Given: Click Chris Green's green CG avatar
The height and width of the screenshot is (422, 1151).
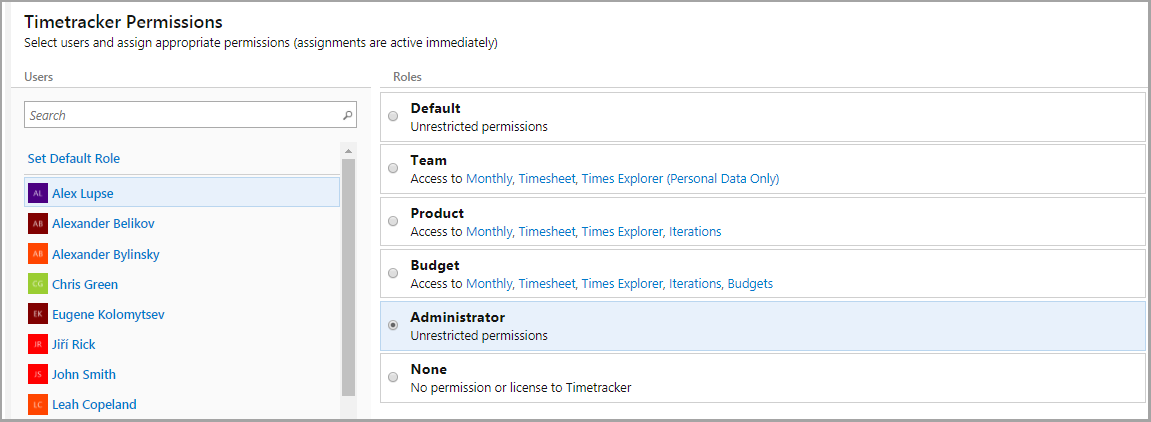Looking at the screenshot, I should (38, 284).
